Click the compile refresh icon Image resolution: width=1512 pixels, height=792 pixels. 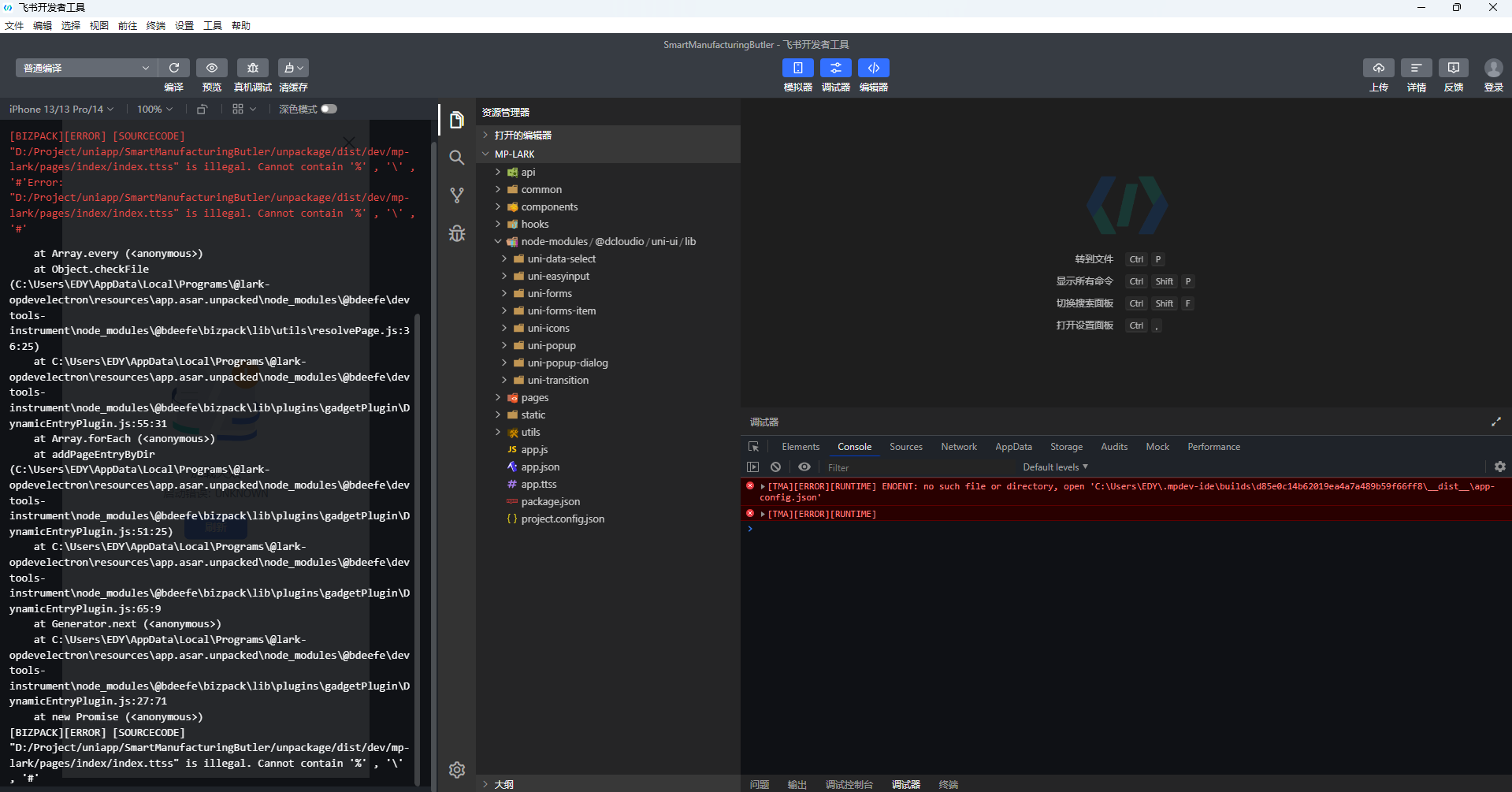174,68
